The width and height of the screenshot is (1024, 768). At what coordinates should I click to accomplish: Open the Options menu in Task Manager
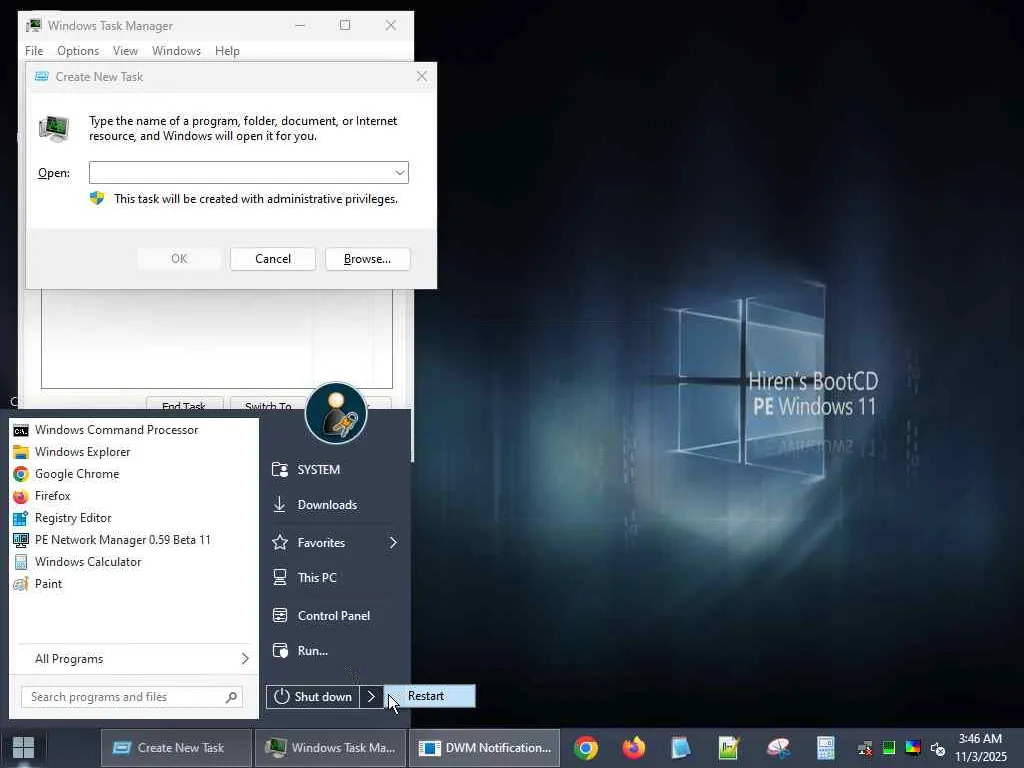pos(78,51)
